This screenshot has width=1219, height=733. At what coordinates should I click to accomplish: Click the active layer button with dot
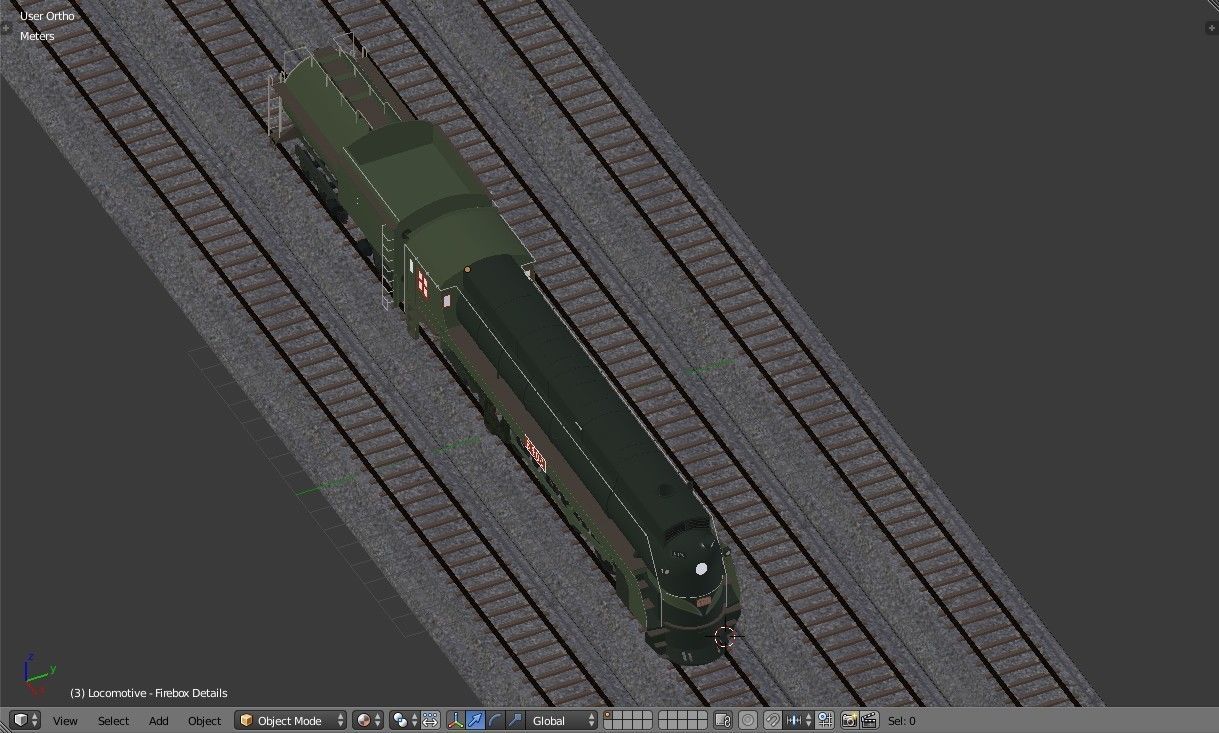click(608, 715)
